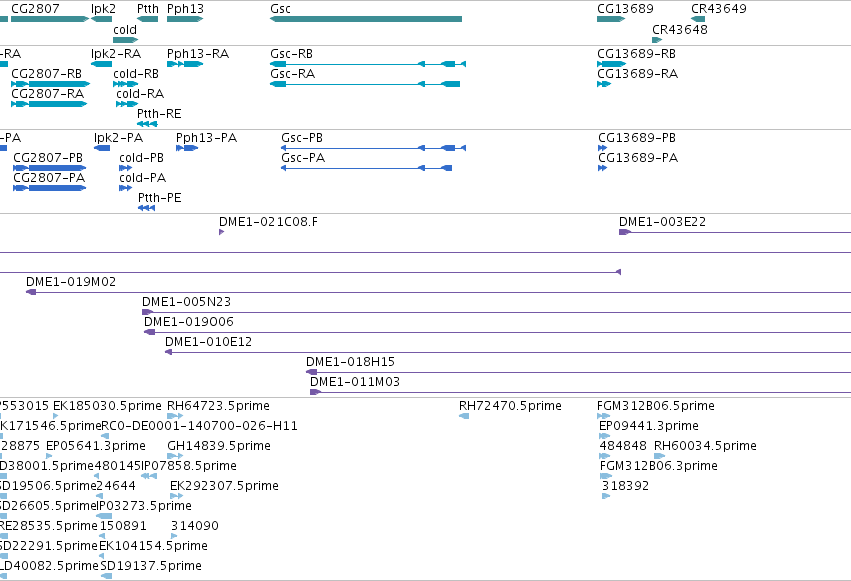
Task: Click the DME1-019M02 clone label
Action: [71, 282]
